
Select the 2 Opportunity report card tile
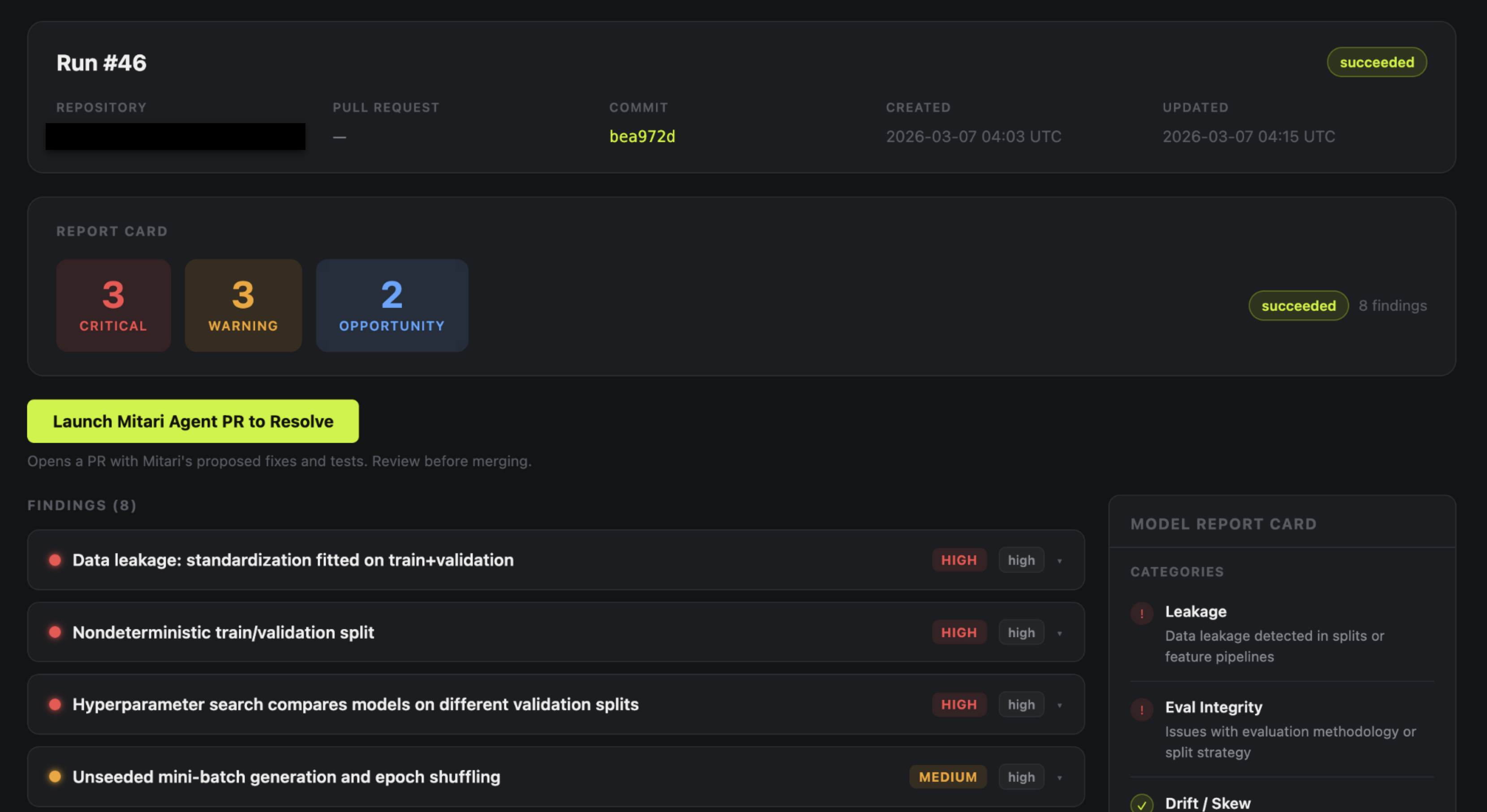point(391,305)
